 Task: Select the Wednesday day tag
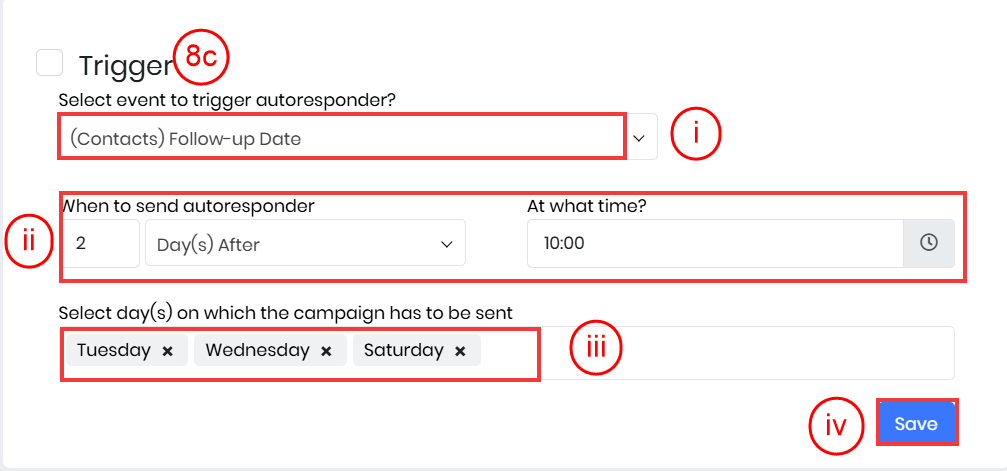click(x=257, y=351)
